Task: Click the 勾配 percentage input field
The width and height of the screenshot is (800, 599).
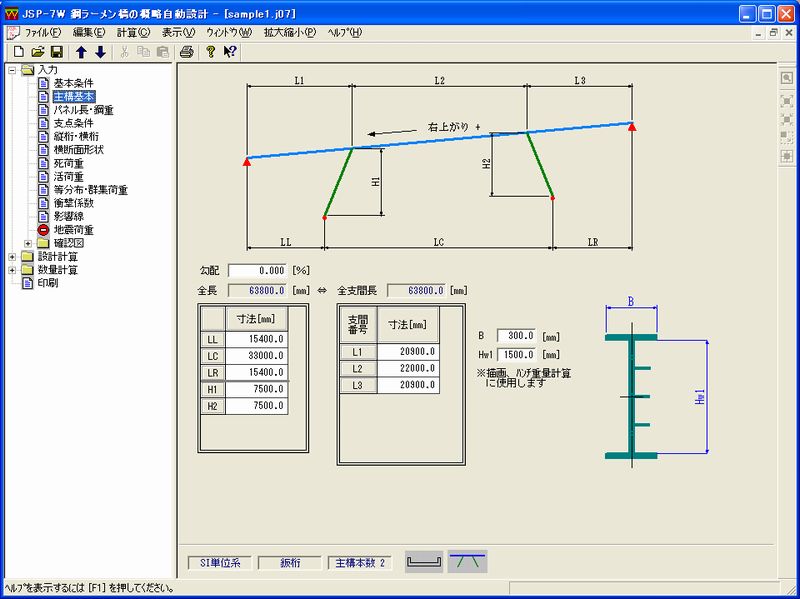Action: coord(257,271)
